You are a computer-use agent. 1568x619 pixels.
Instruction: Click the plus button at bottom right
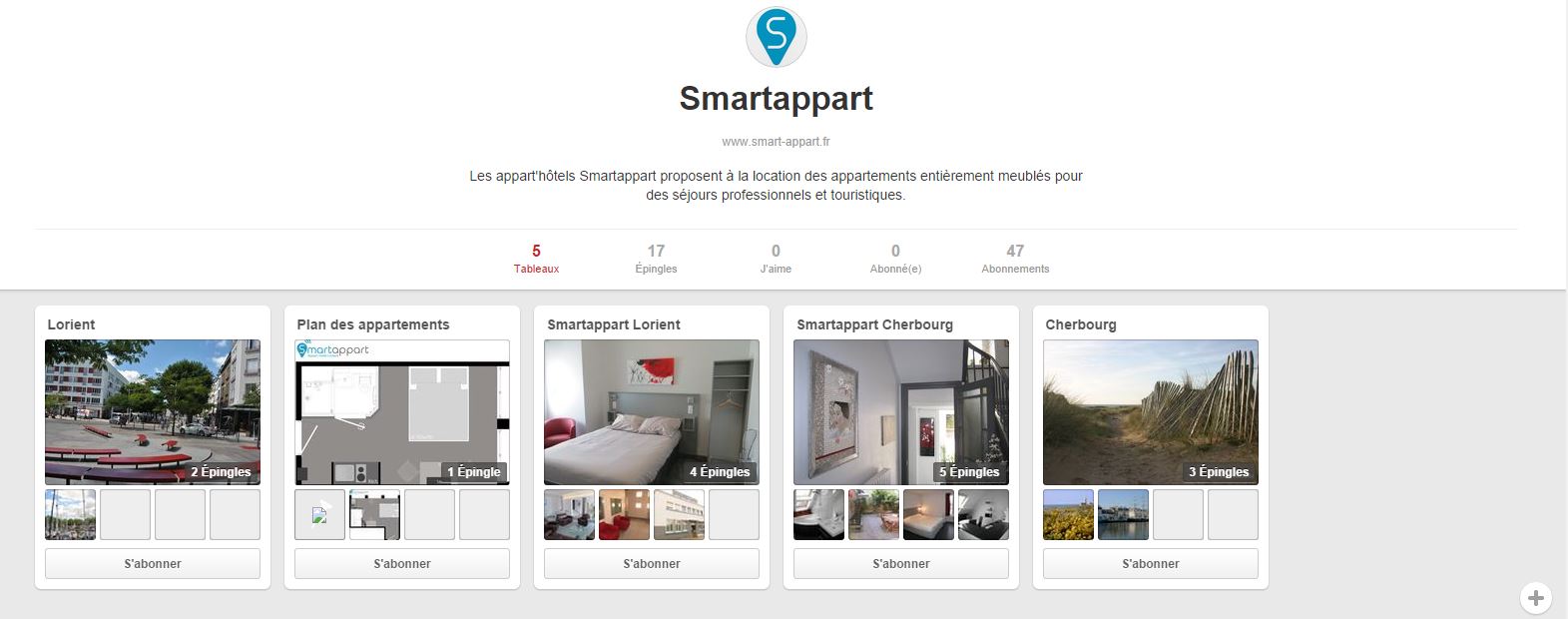(x=1535, y=598)
